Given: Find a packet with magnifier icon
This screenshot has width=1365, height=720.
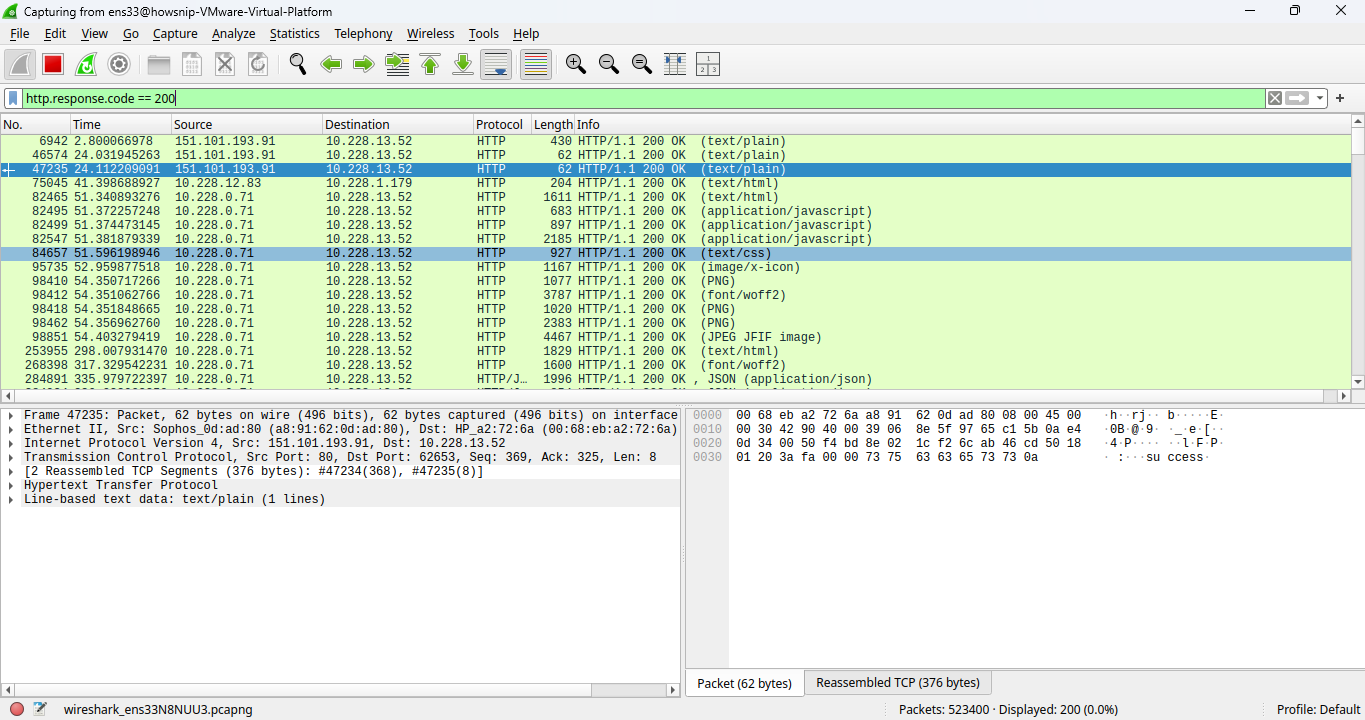Looking at the screenshot, I should (x=298, y=64).
